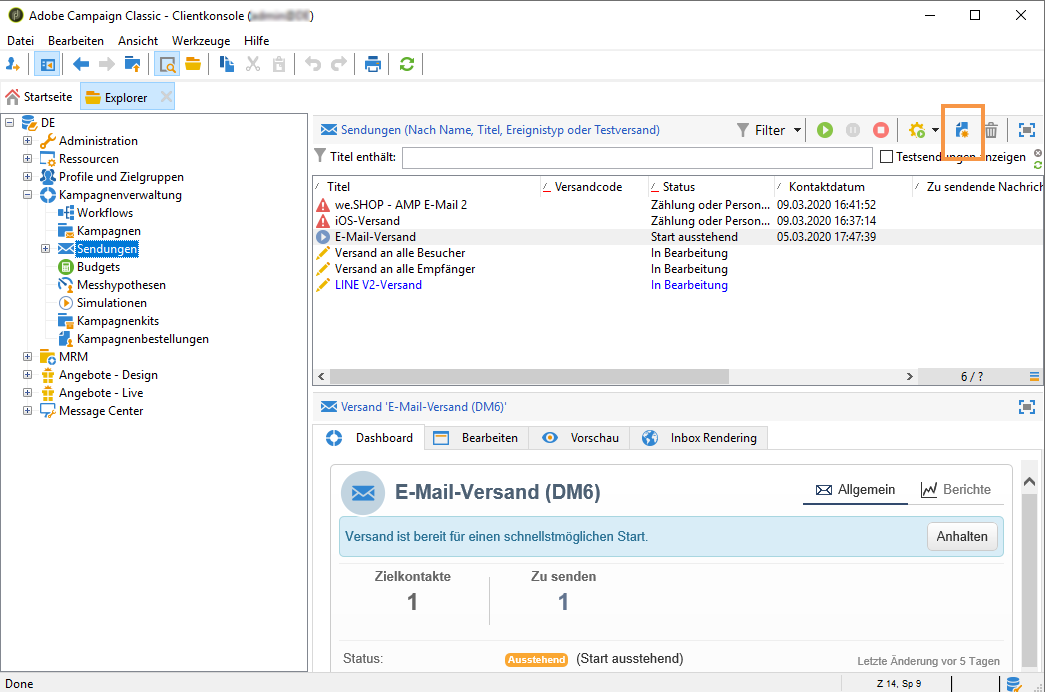The width and height of the screenshot is (1045, 692).
Task: Click the undo arrow in toolbar
Action: [x=313, y=64]
